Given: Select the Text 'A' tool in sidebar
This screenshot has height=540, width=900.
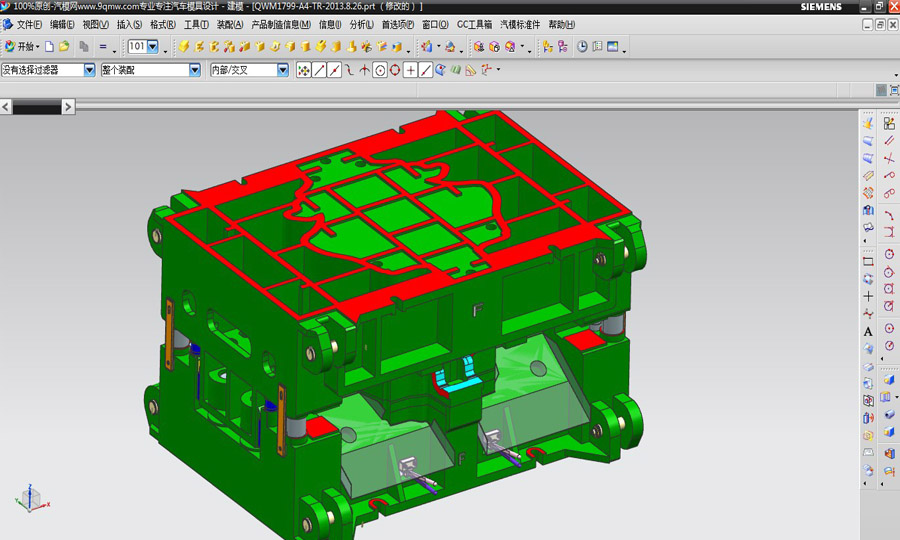Looking at the screenshot, I should tap(868, 331).
